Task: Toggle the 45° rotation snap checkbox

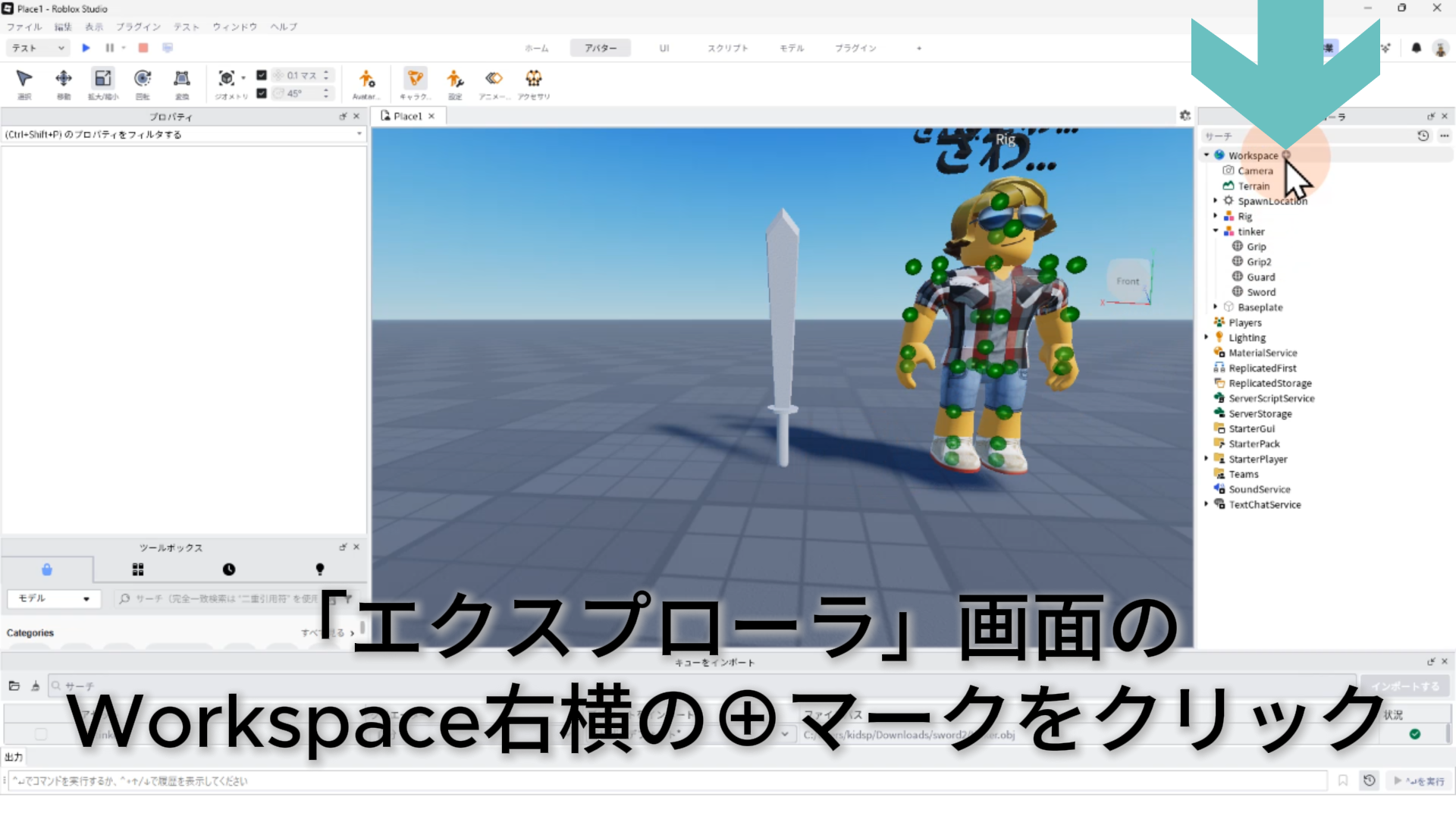Action: [x=262, y=93]
